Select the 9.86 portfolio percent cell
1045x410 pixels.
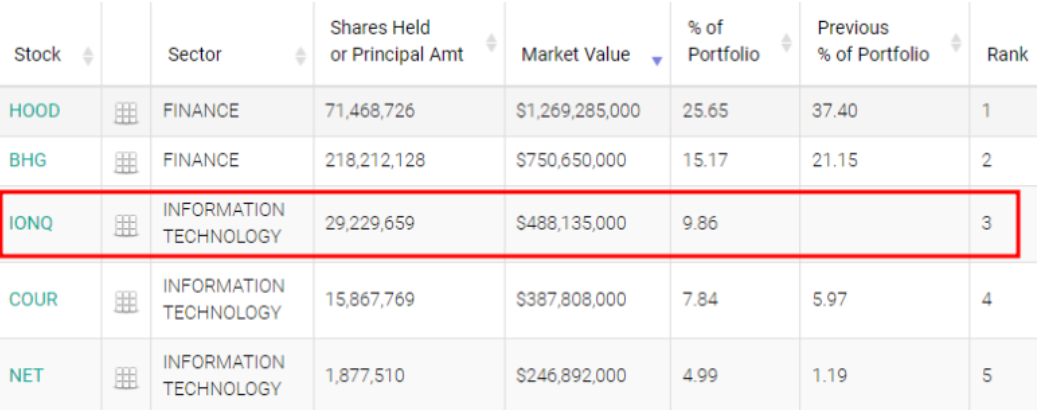click(x=700, y=223)
